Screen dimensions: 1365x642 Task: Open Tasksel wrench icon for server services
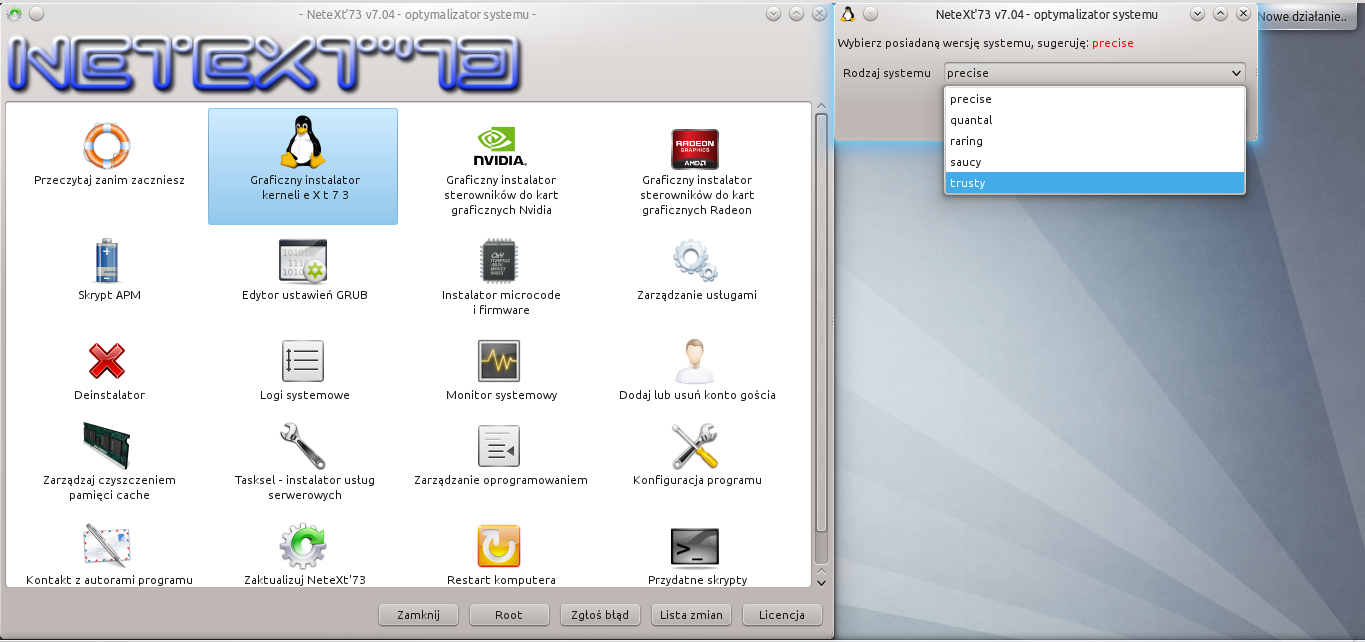303,445
